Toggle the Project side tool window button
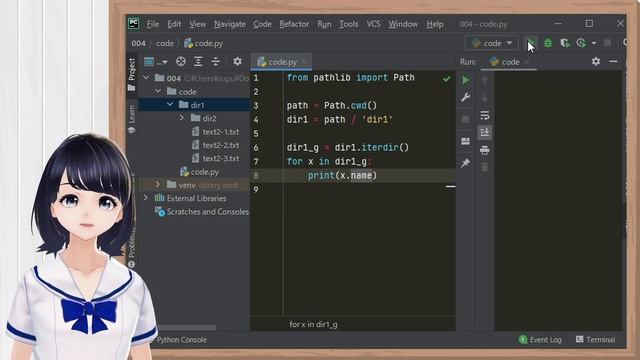The height and width of the screenshot is (360, 640). 131,75
